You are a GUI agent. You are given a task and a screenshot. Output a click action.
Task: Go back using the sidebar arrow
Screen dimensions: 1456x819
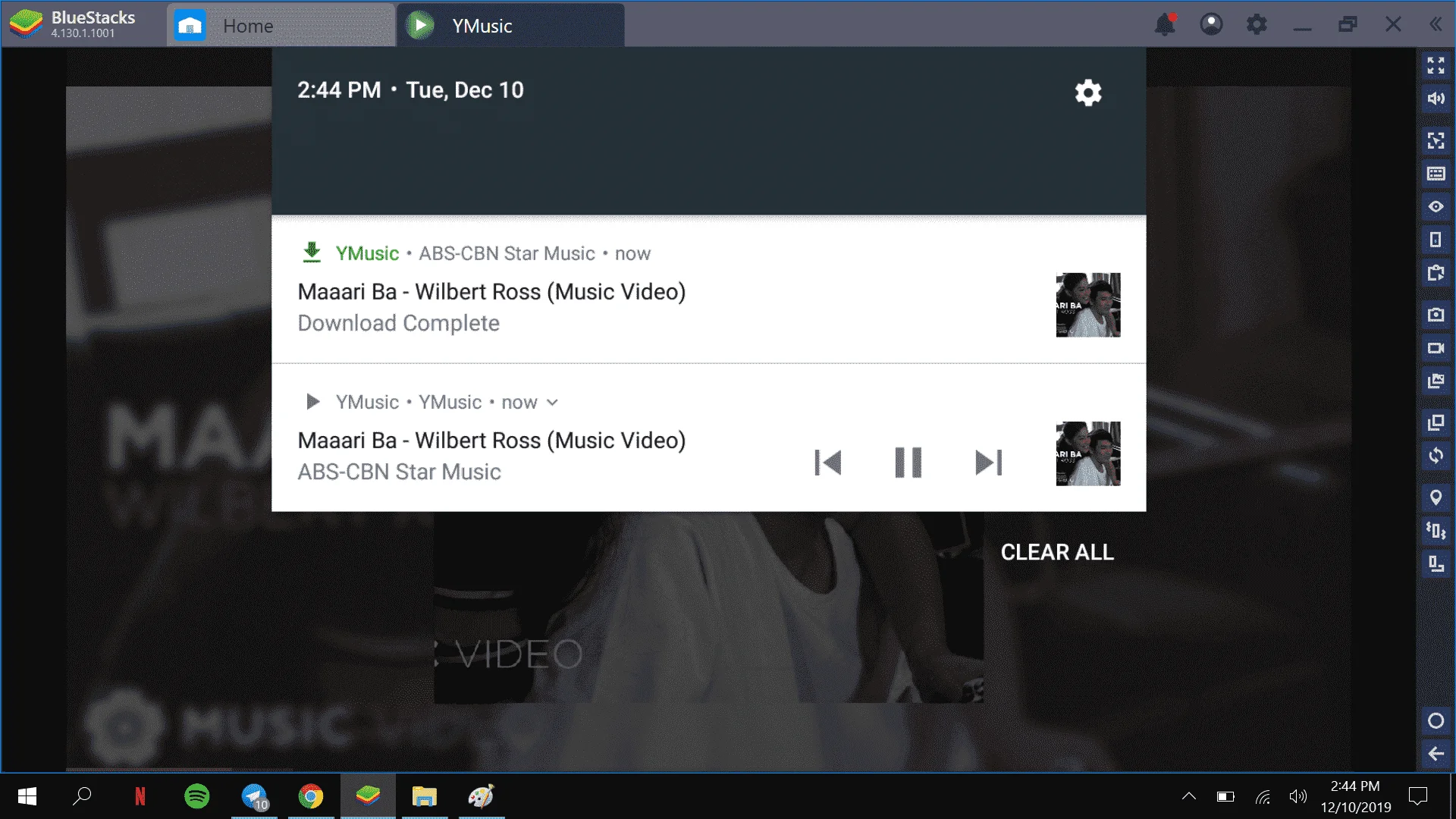(x=1436, y=754)
